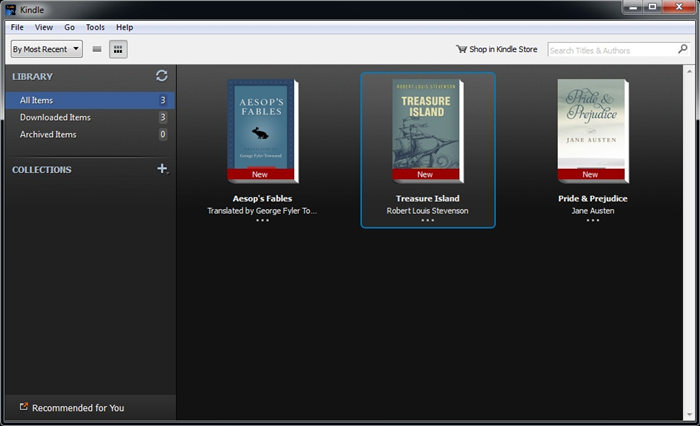700x426 pixels.
Task: Select Archived Items in Library
Action: [90, 134]
